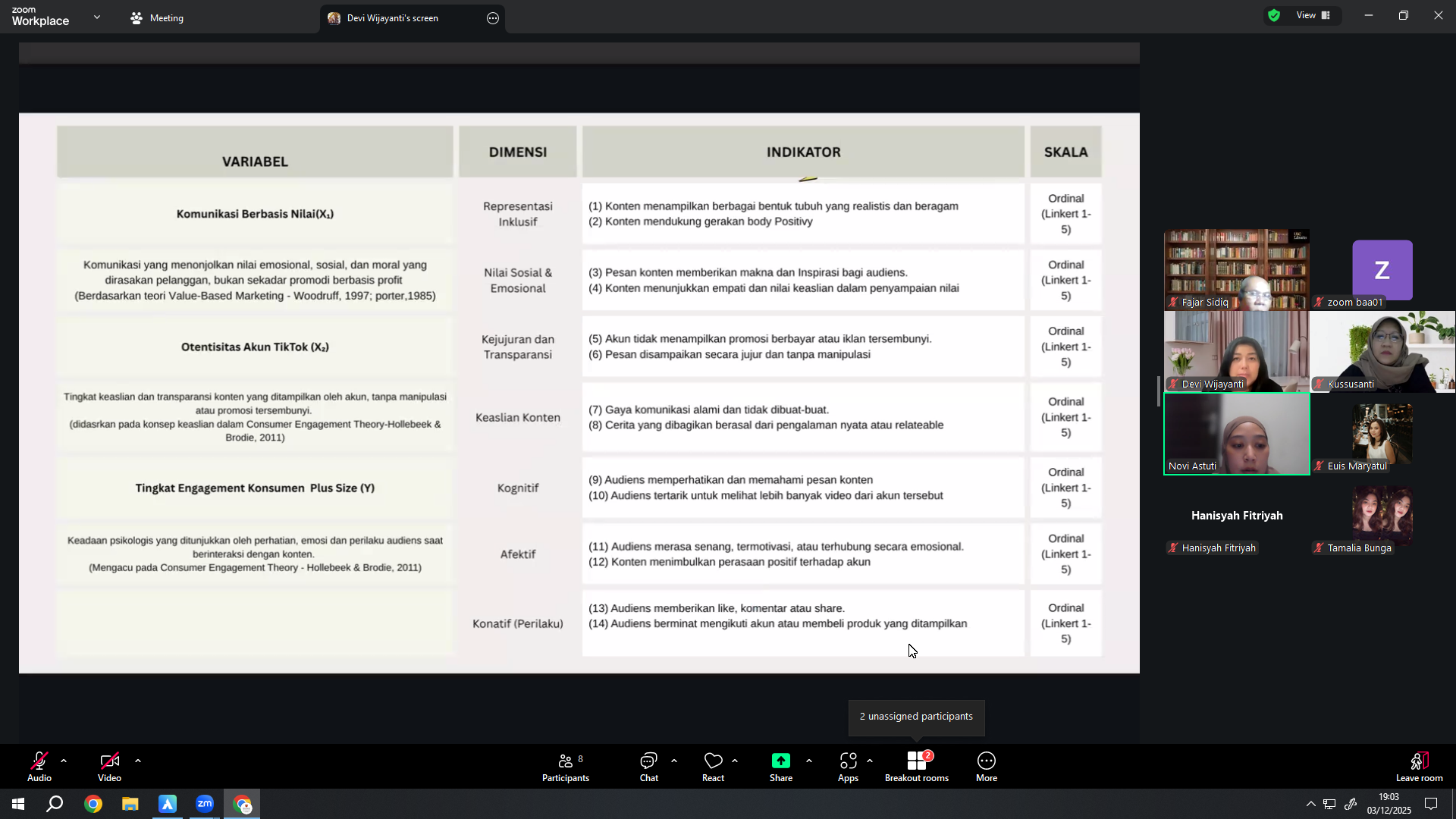Click the pen/ink workspace tray icon

click(1351, 804)
